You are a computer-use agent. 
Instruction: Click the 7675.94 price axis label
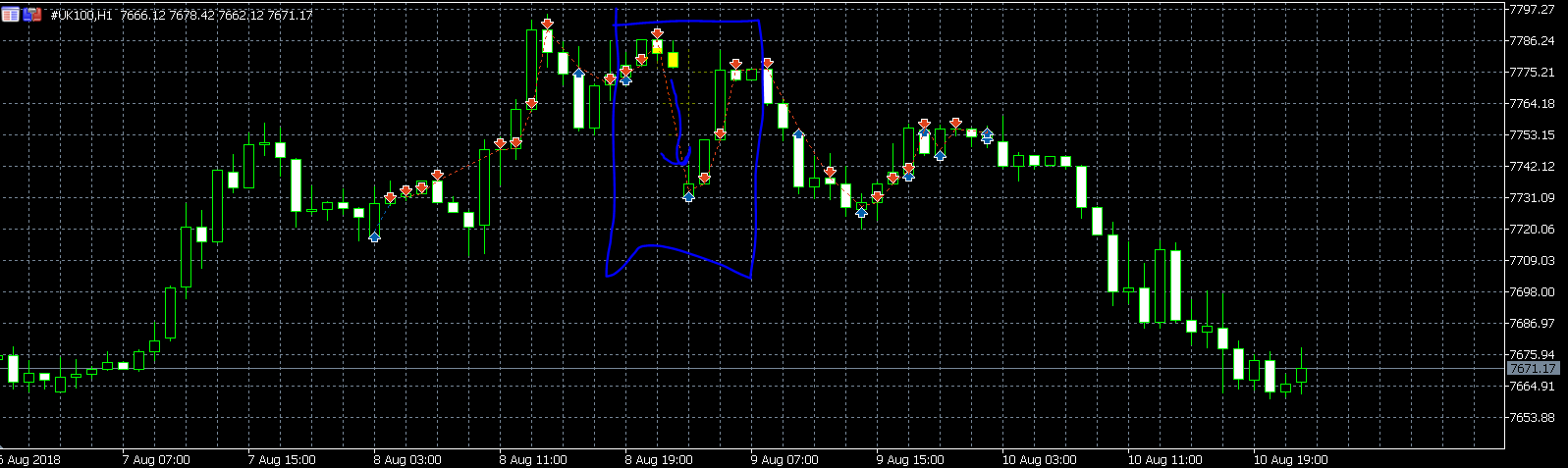coord(1534,354)
